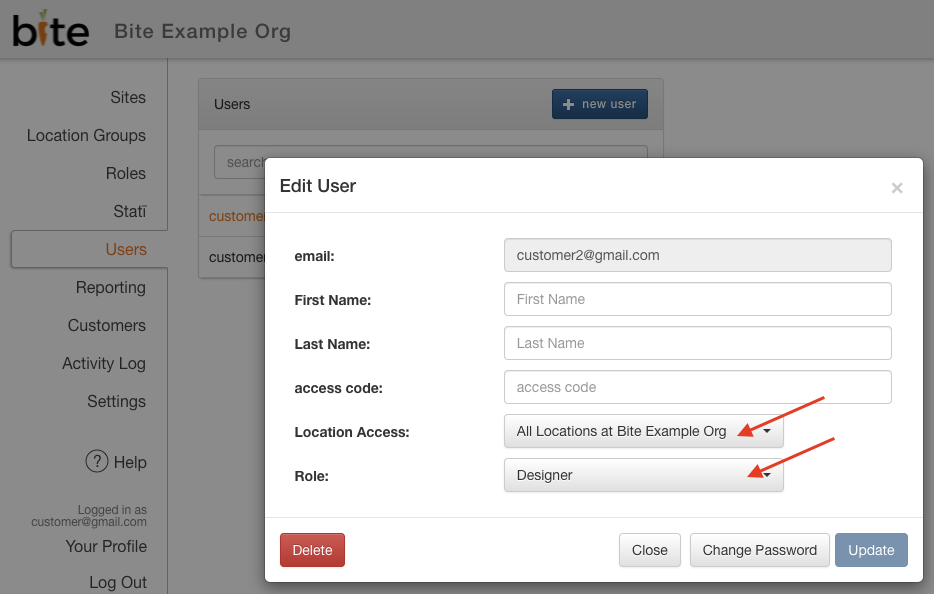Screen dimensions: 934x594
Task: Open the Stati sidebar item
Action: point(129,212)
